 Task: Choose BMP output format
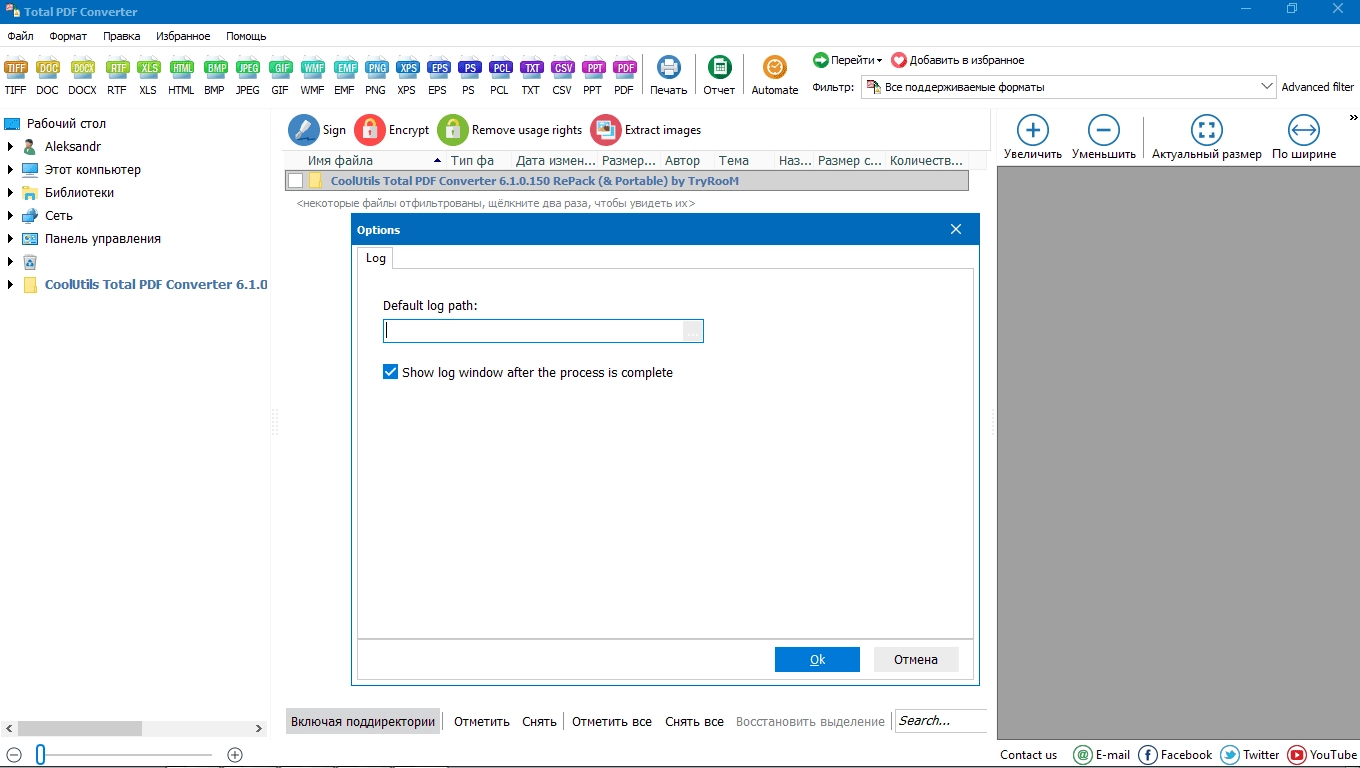pos(214,76)
